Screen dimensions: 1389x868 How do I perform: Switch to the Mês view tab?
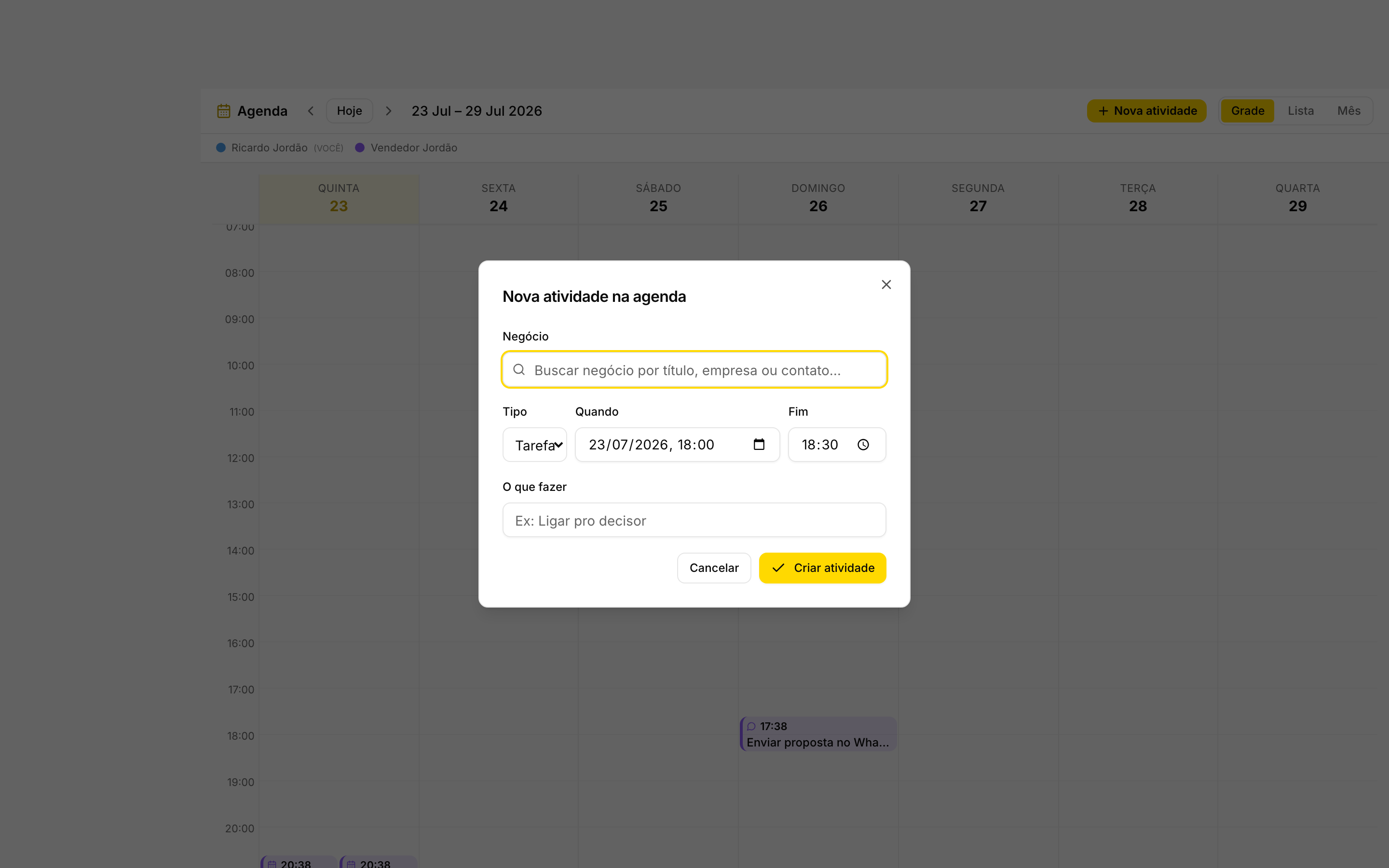point(1349,111)
